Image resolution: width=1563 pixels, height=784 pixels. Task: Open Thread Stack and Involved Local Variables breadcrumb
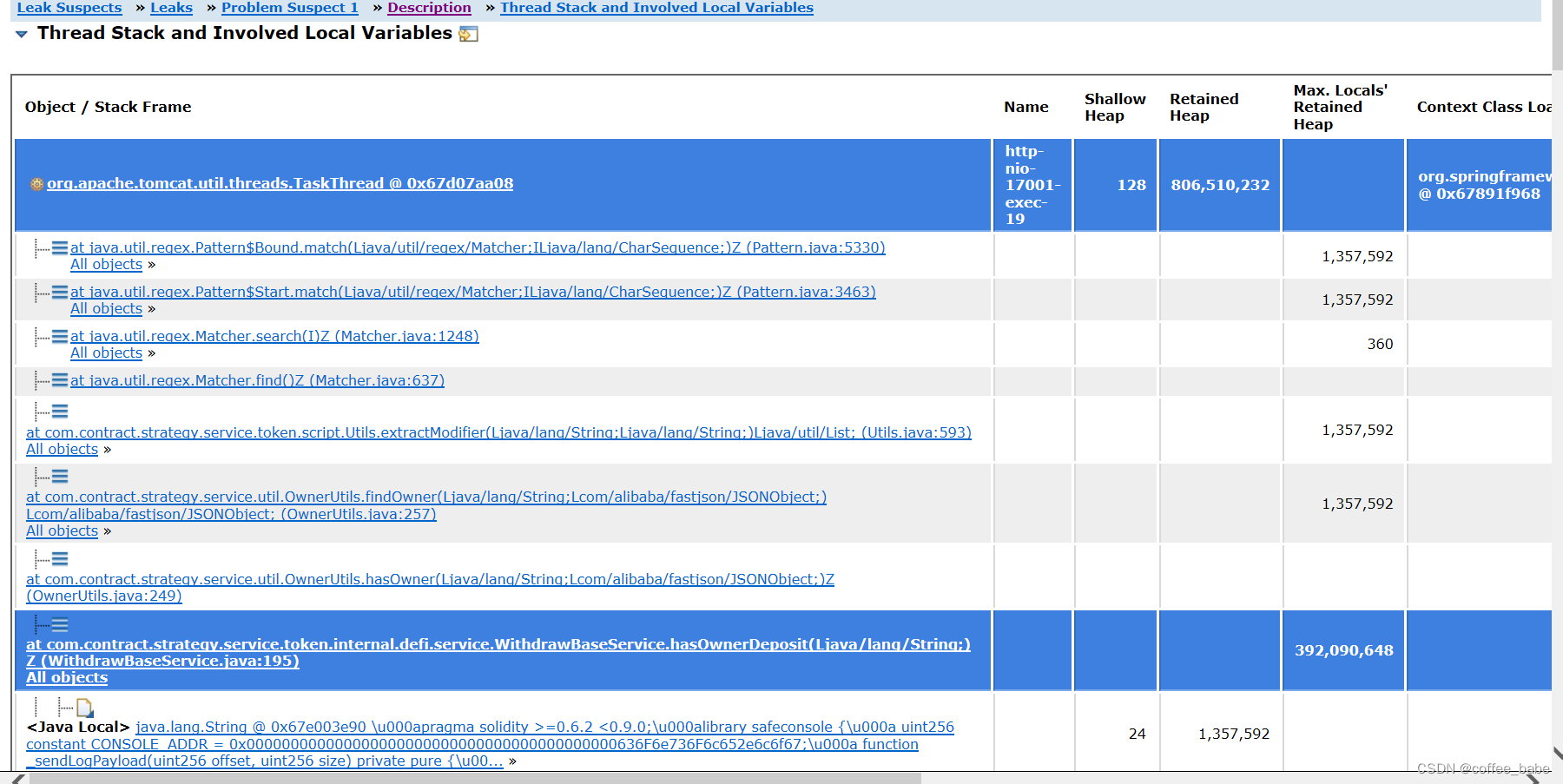656,8
